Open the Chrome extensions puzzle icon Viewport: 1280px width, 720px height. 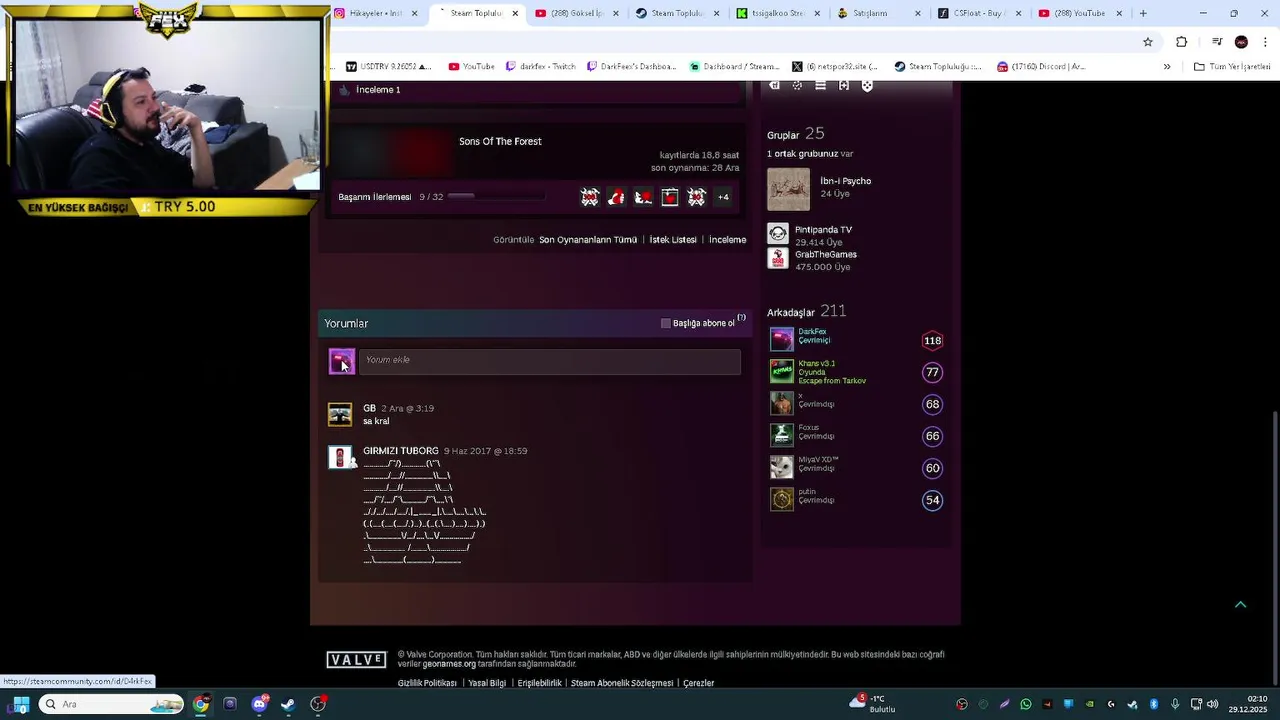1181,42
